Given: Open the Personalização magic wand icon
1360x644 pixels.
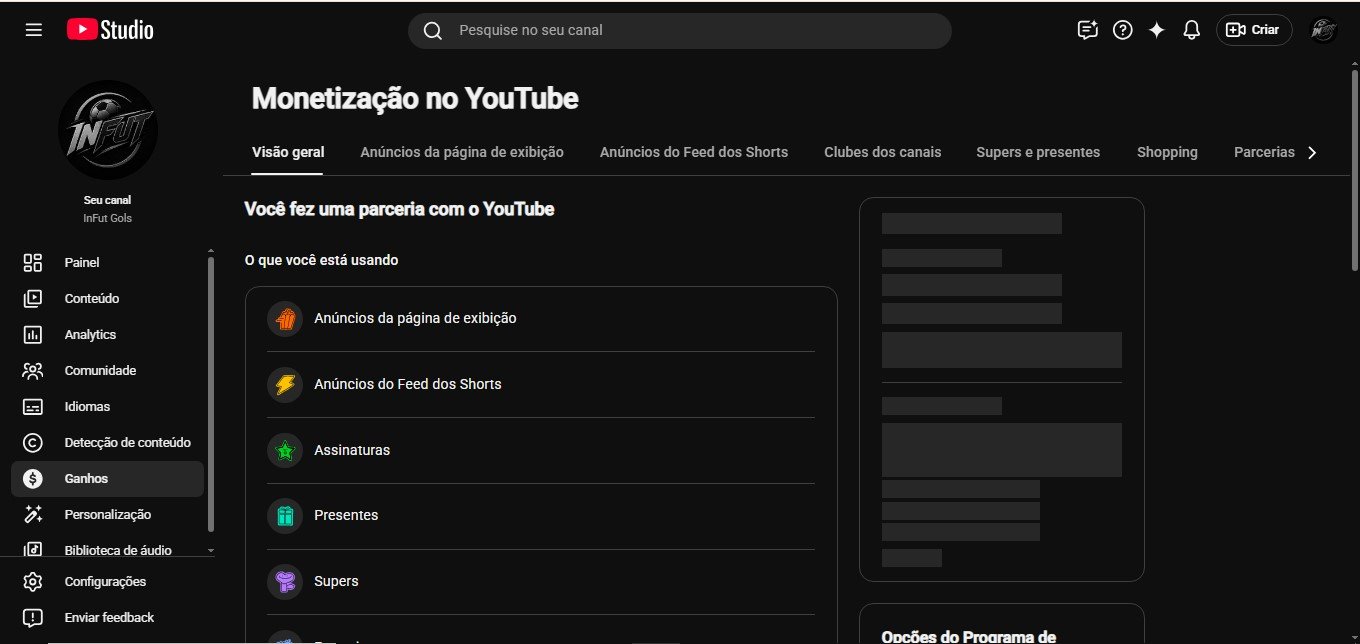Looking at the screenshot, I should point(33,514).
